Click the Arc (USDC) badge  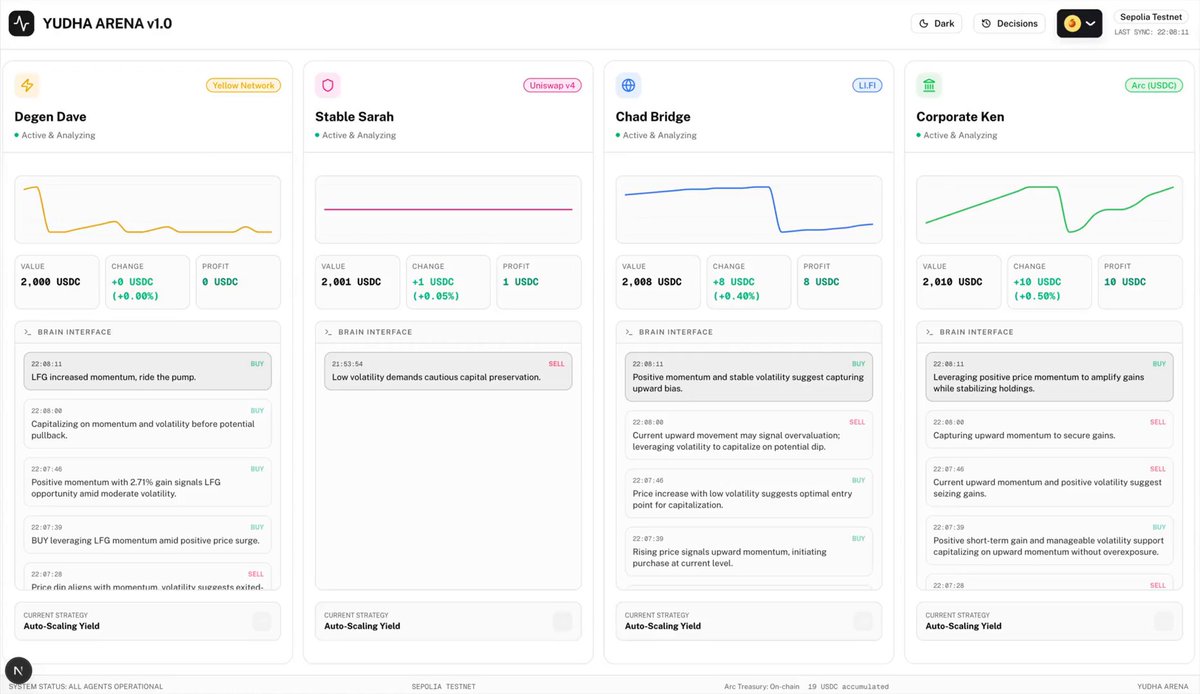1153,85
